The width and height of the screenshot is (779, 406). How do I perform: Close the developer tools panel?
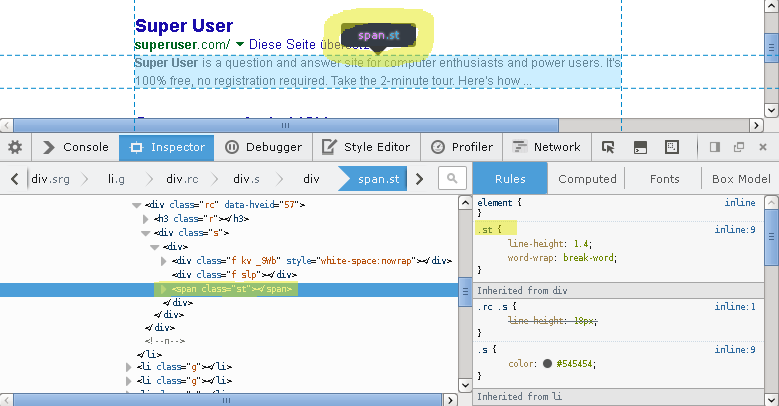[764, 147]
